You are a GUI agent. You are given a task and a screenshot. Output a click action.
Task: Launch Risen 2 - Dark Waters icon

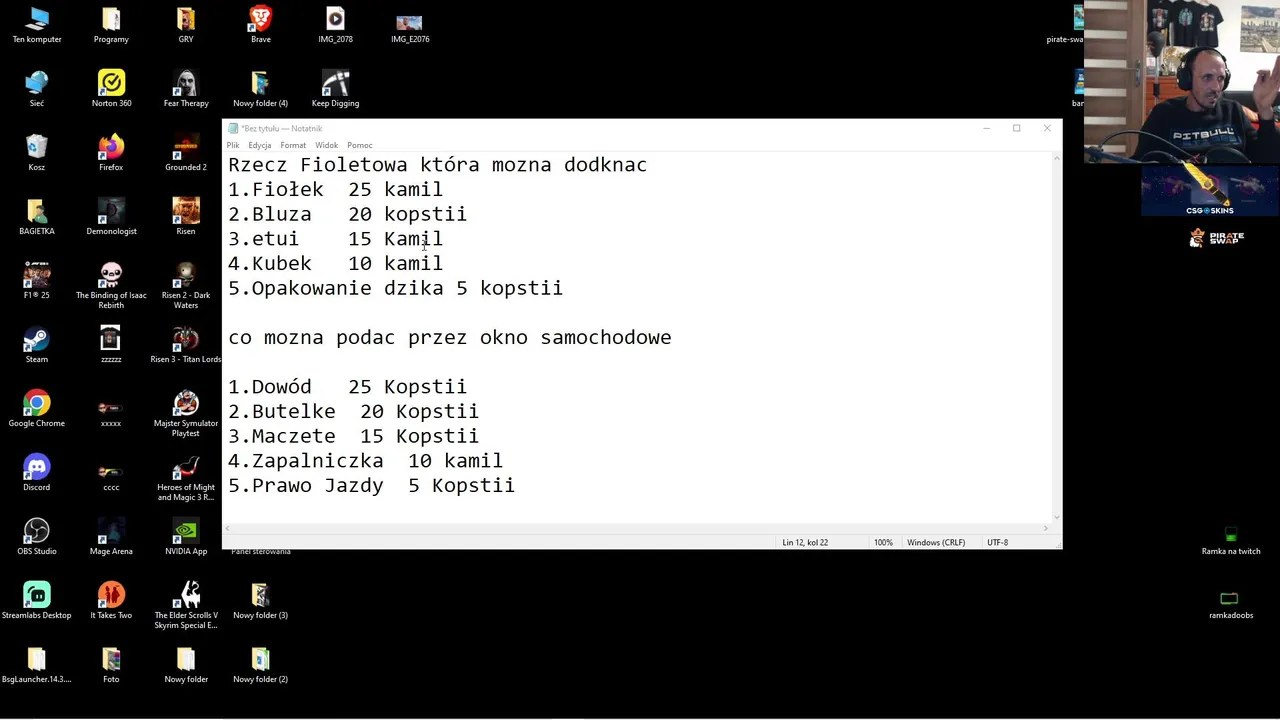point(186,285)
